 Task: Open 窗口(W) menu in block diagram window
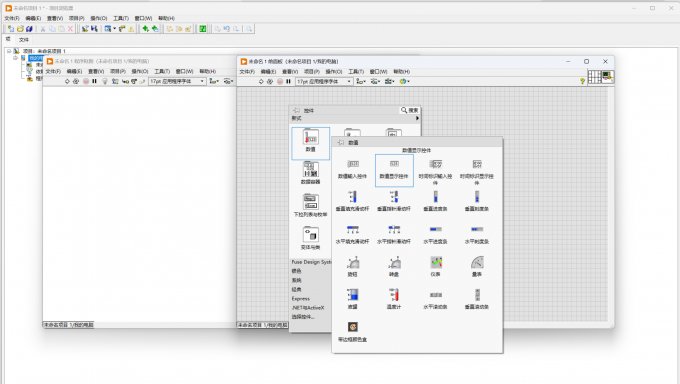click(x=184, y=71)
